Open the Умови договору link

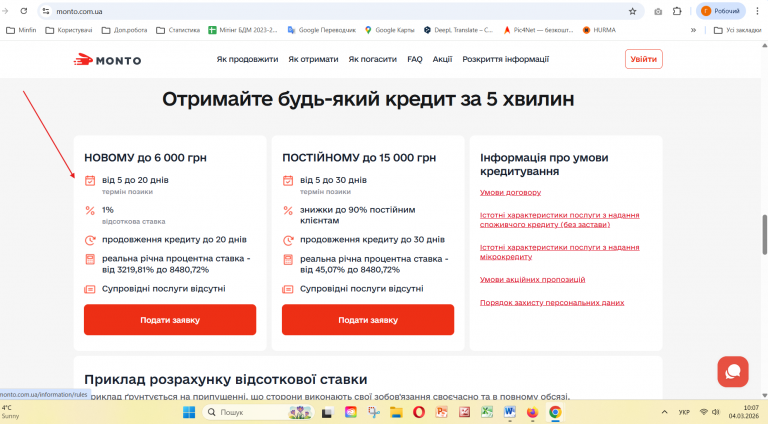coord(510,192)
